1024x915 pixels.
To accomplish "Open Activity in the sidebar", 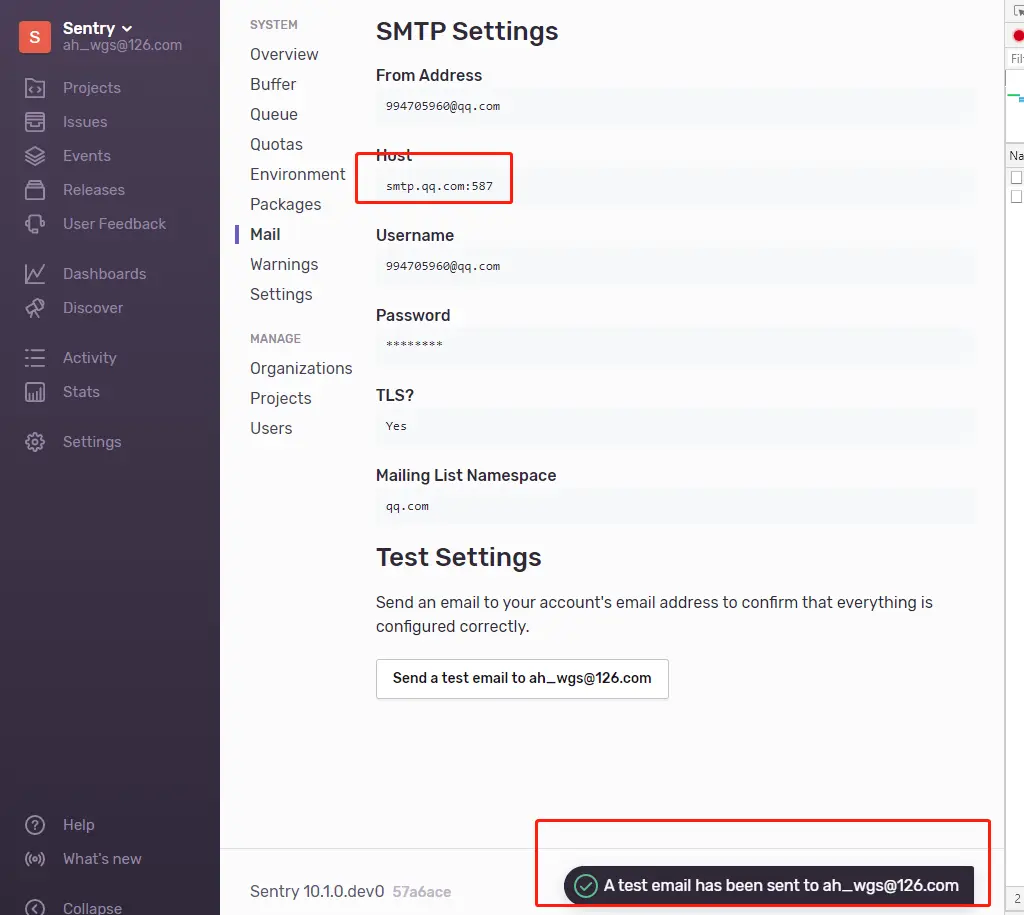I will pos(89,358).
